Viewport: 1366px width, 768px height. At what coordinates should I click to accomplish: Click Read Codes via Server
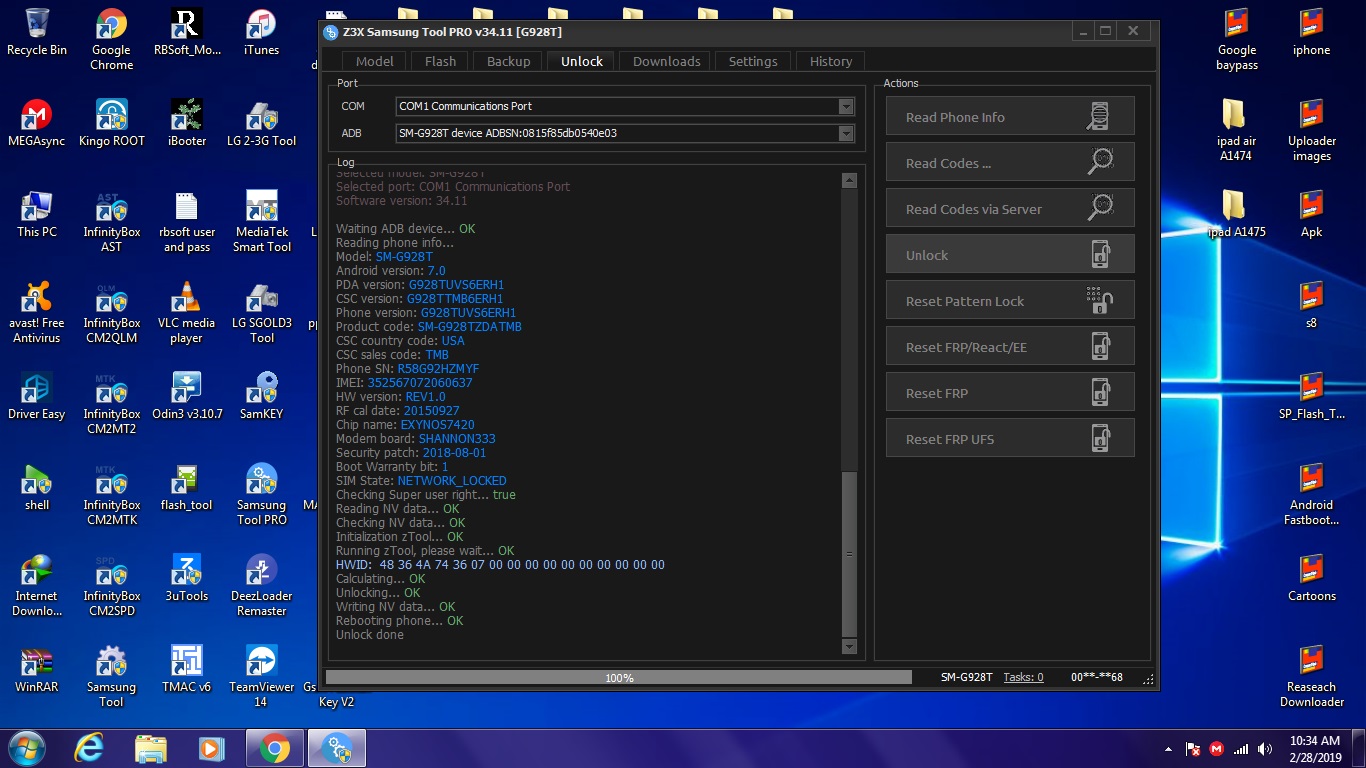(x=1010, y=208)
